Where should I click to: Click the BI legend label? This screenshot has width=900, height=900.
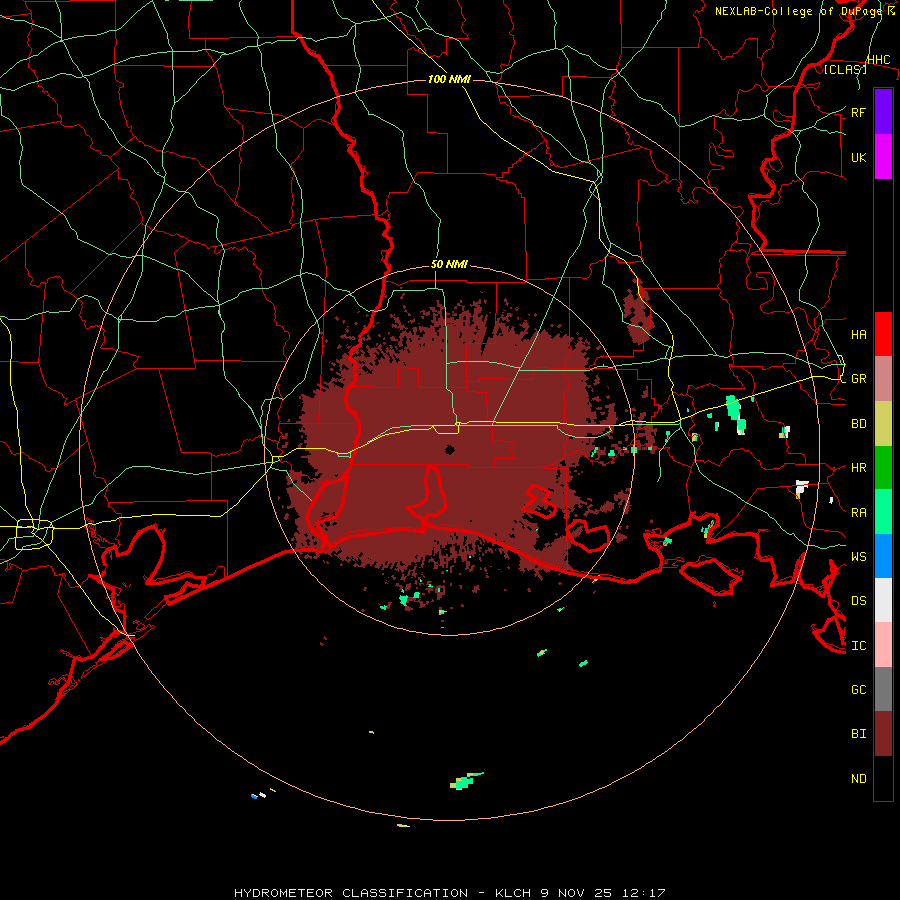(858, 734)
